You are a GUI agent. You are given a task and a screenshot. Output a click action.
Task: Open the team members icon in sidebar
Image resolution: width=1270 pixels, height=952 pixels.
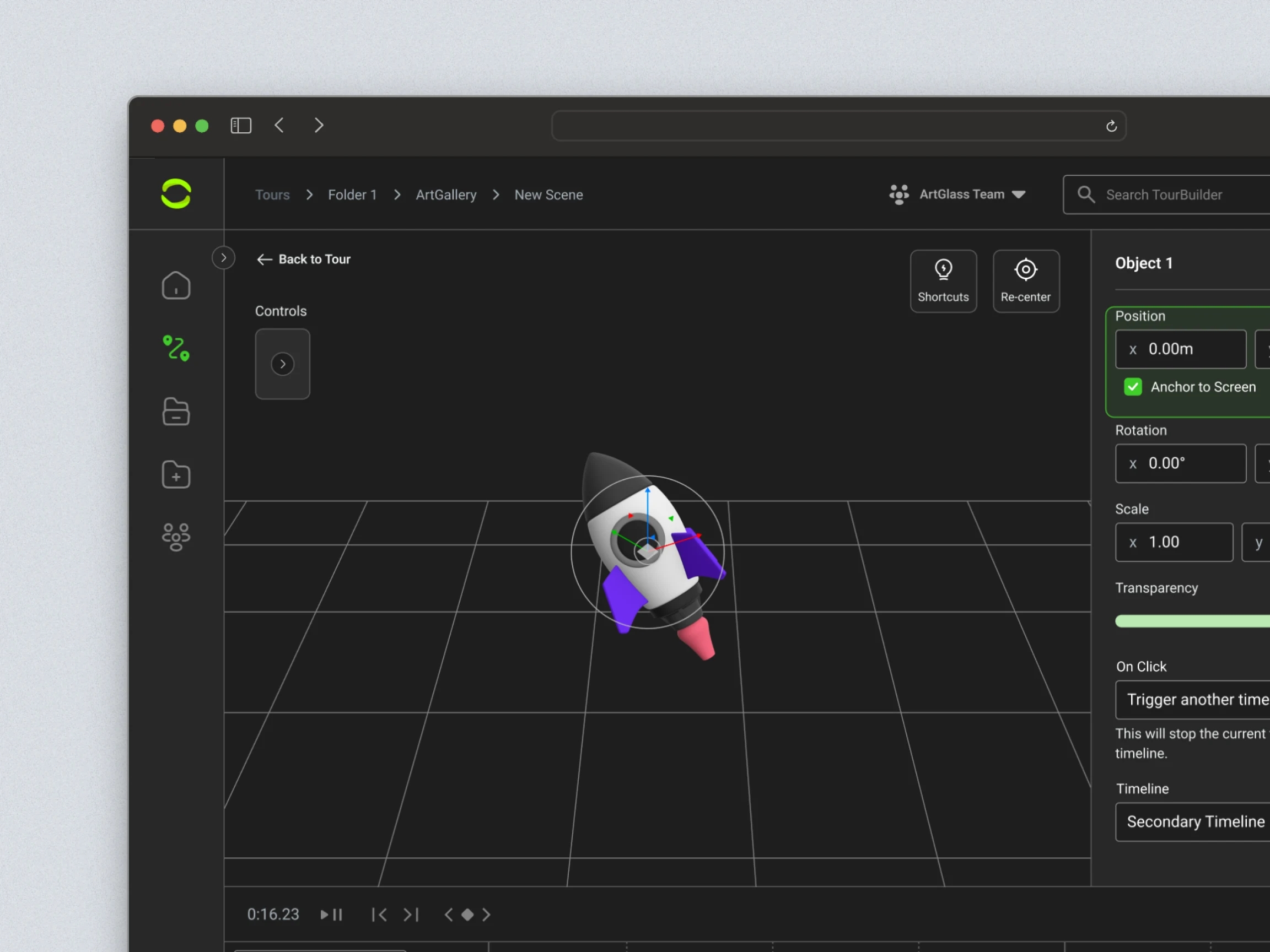pyautogui.click(x=176, y=537)
